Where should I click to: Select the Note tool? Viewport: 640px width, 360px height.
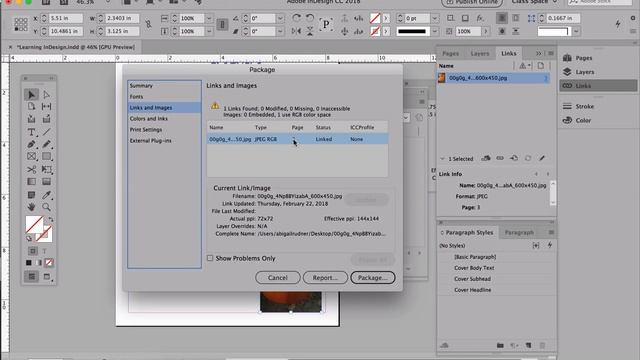[x=31, y=195]
